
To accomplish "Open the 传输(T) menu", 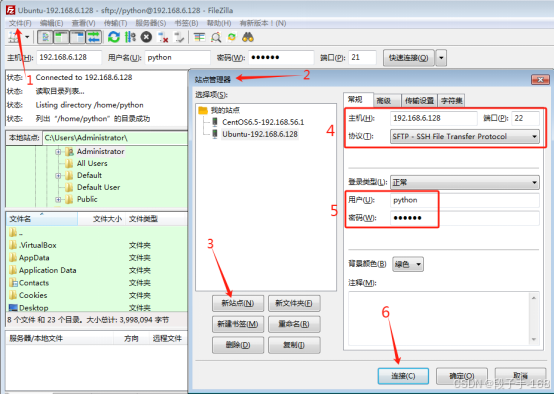I will [x=116, y=23].
